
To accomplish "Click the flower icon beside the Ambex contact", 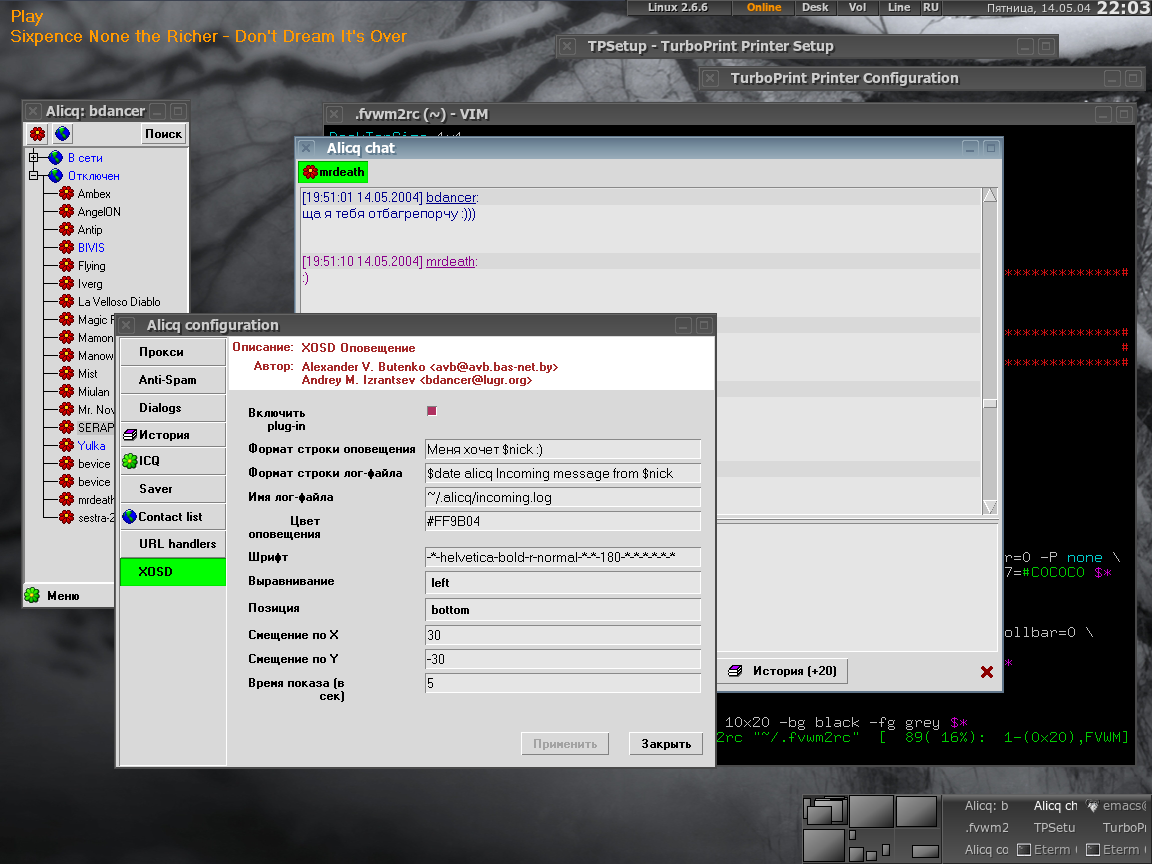I will pyautogui.click(x=66, y=194).
